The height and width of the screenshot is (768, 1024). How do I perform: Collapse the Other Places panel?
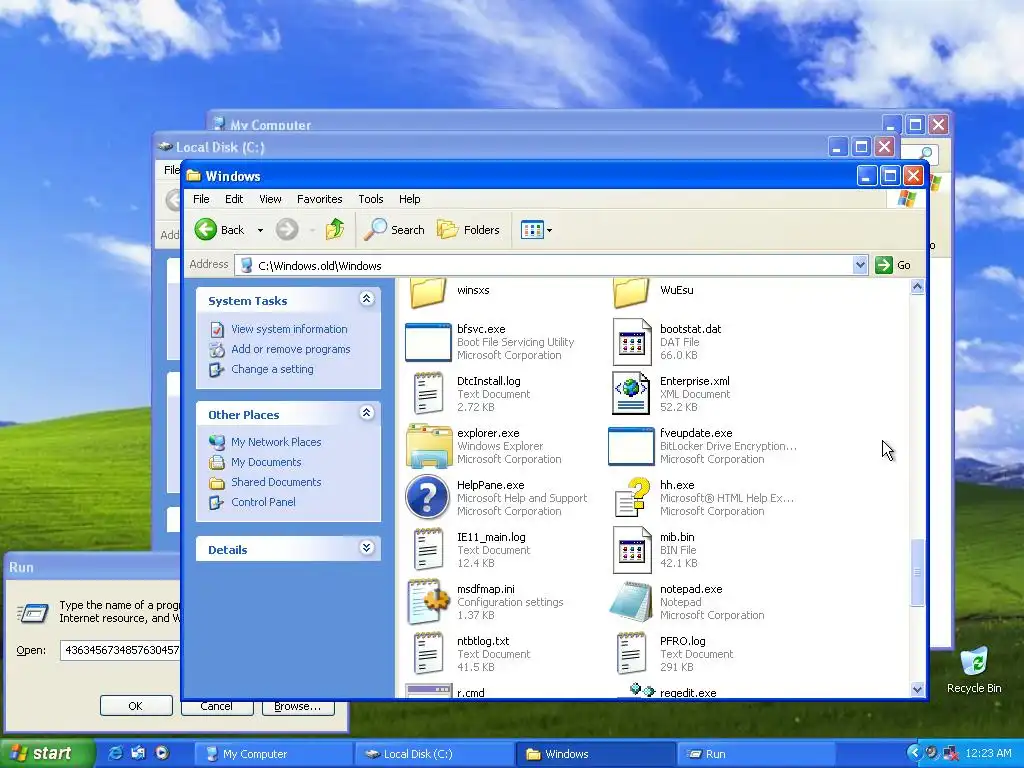(x=366, y=413)
